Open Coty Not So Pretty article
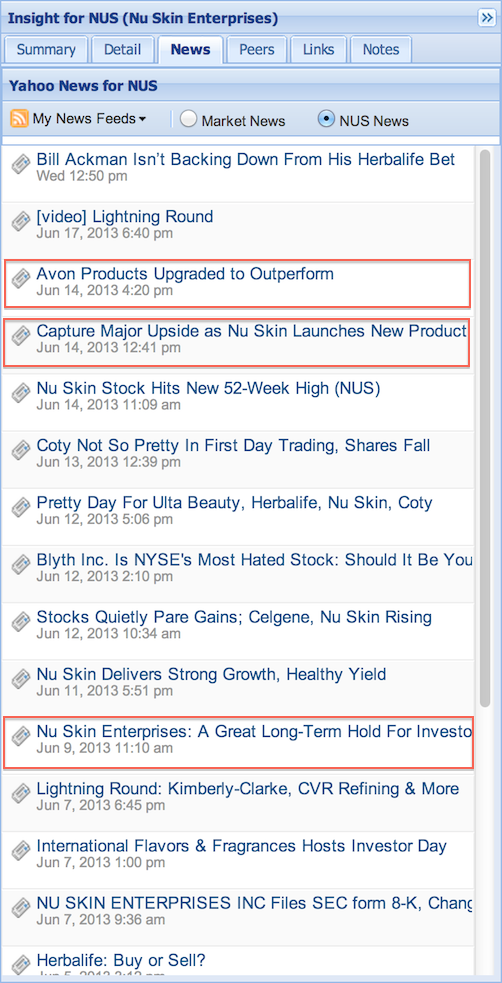Screen dimensions: 502x983 (x=233, y=446)
